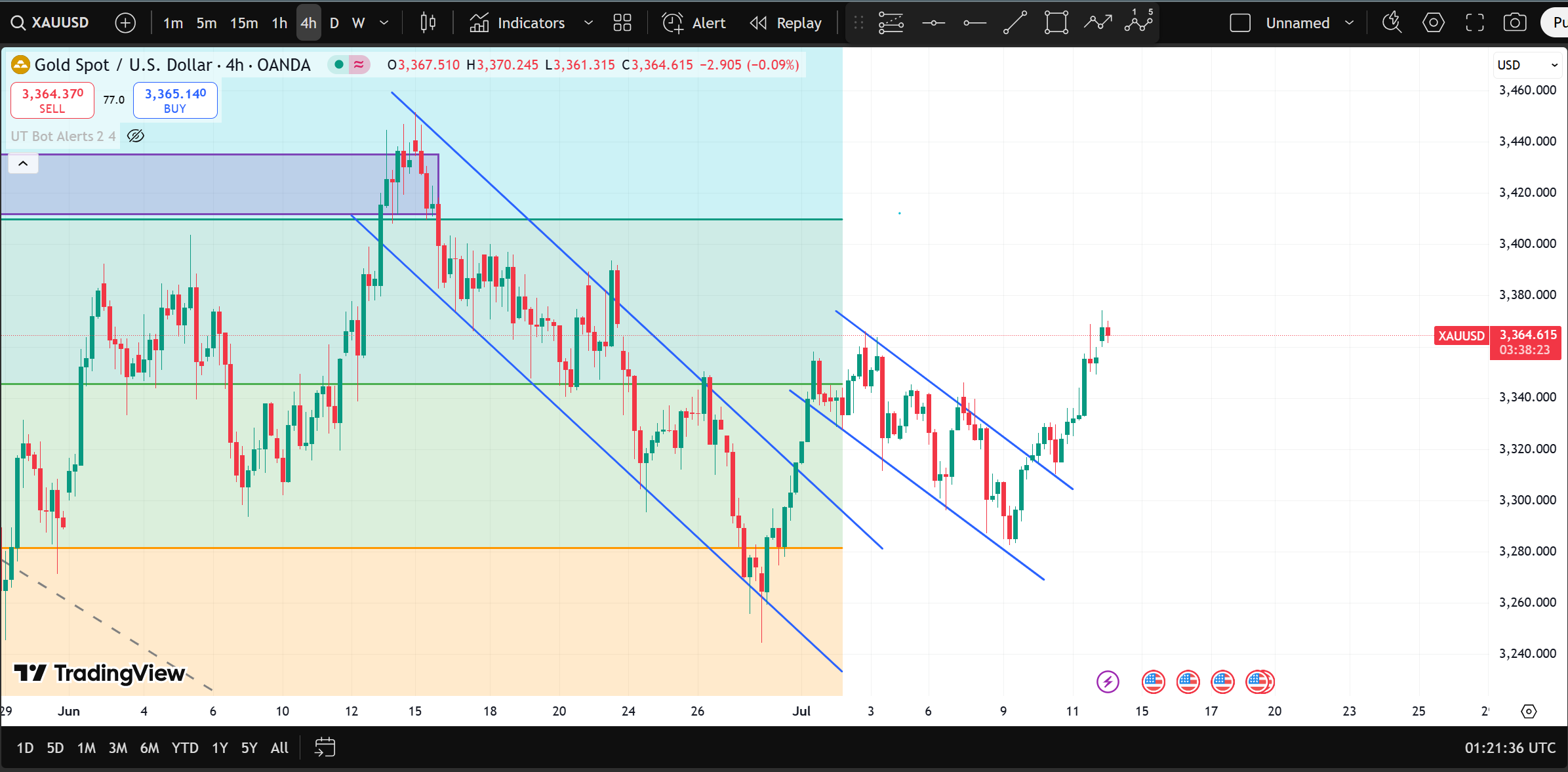
Task: Open the Indicators dialog
Action: pos(517,23)
